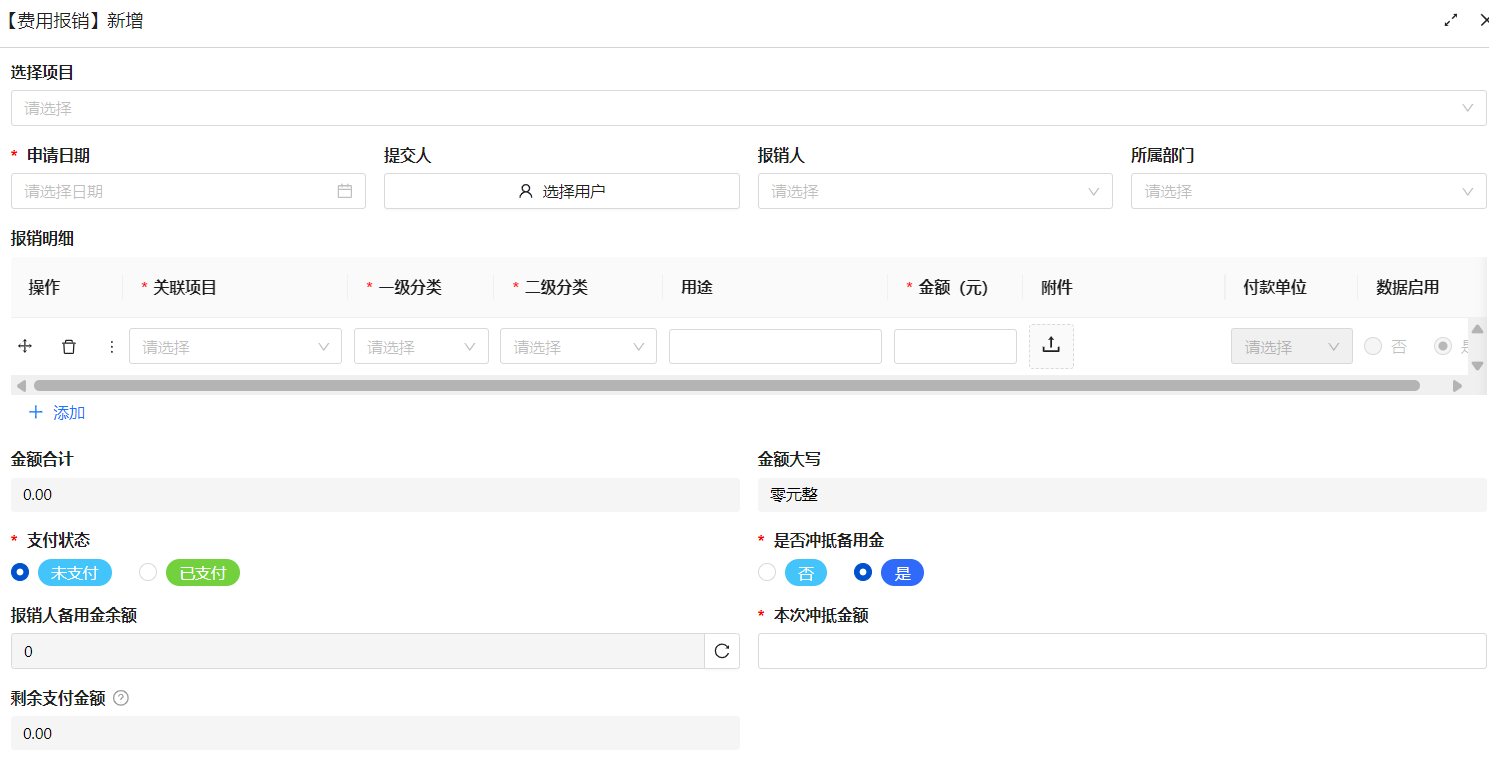
Task: Click the 付款单位 column header
Action: pos(1275,287)
